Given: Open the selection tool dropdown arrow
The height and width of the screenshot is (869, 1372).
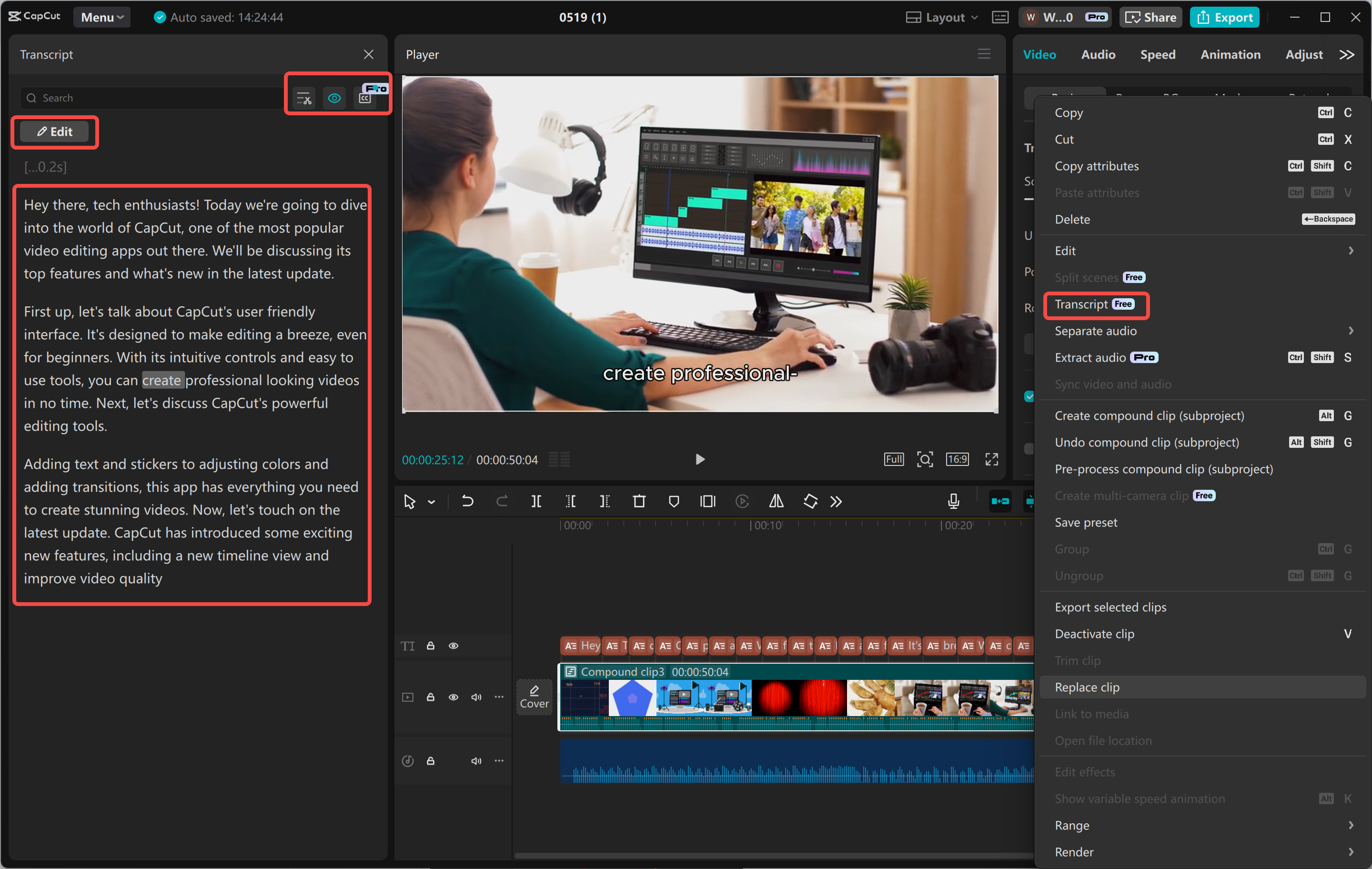Looking at the screenshot, I should (x=431, y=502).
